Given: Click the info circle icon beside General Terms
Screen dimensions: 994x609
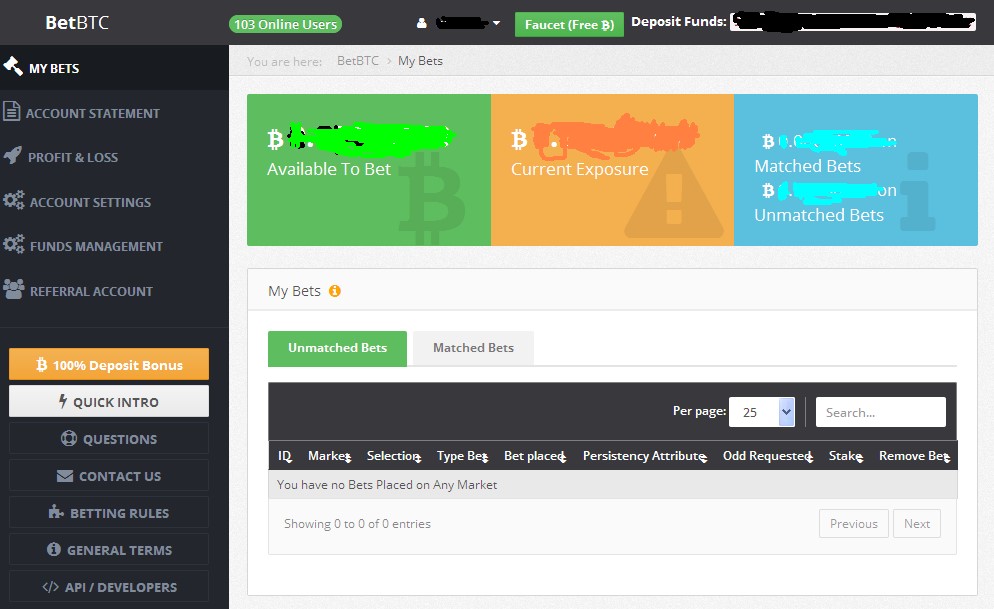Looking at the screenshot, I should (54, 549).
